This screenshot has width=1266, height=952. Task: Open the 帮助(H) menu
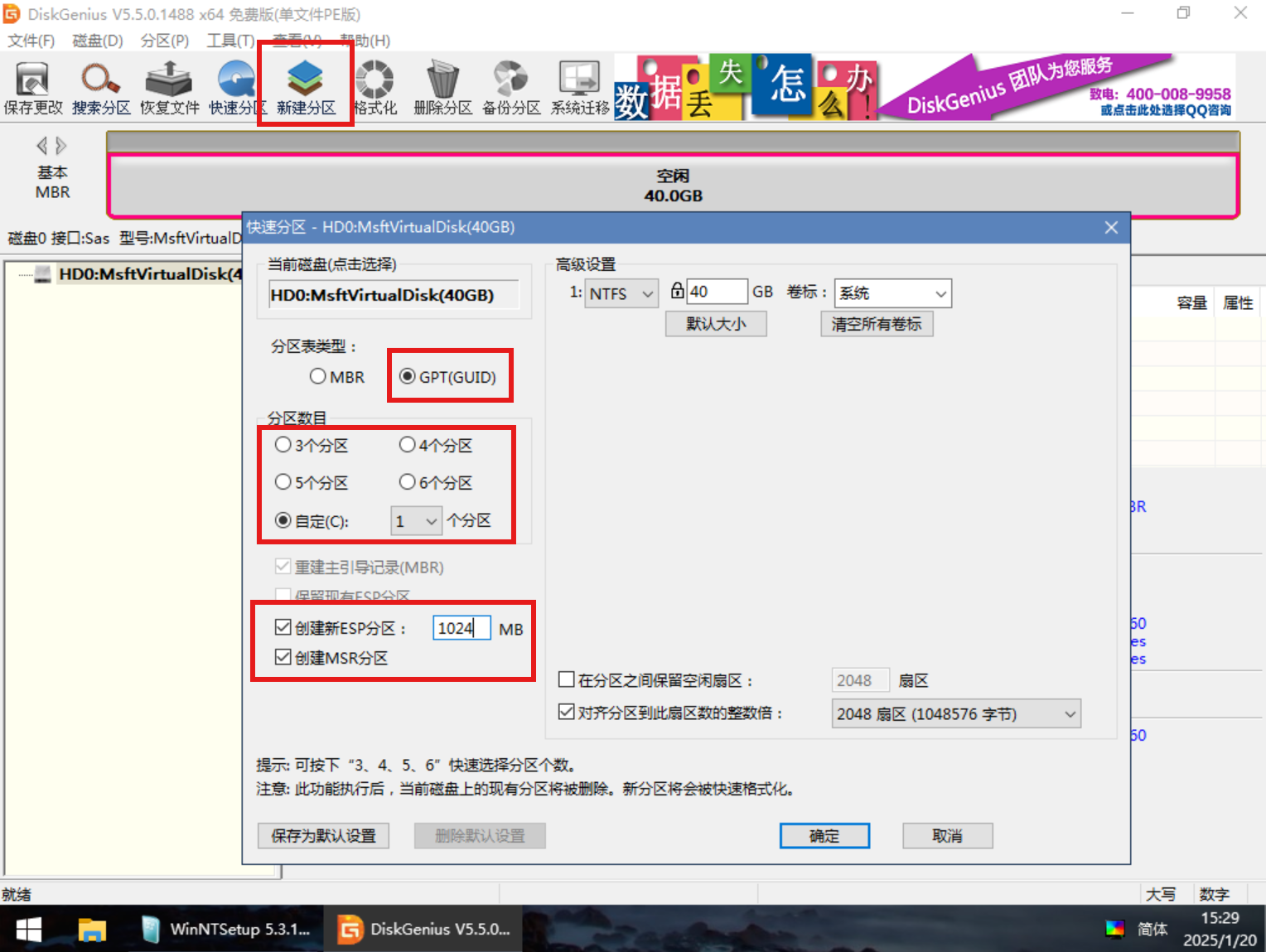365,41
